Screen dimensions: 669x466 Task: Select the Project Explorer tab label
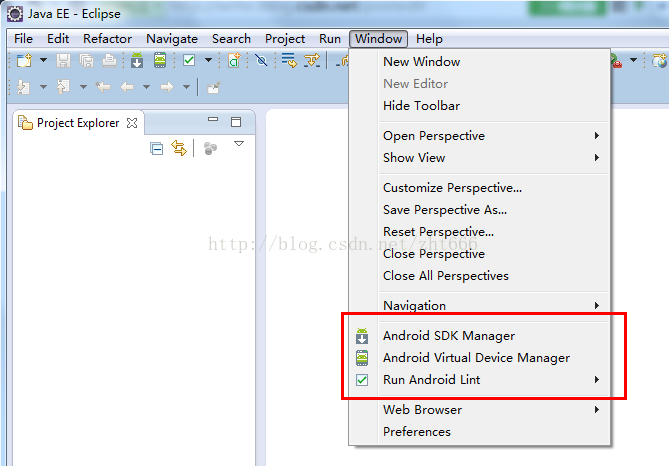[x=78, y=123]
